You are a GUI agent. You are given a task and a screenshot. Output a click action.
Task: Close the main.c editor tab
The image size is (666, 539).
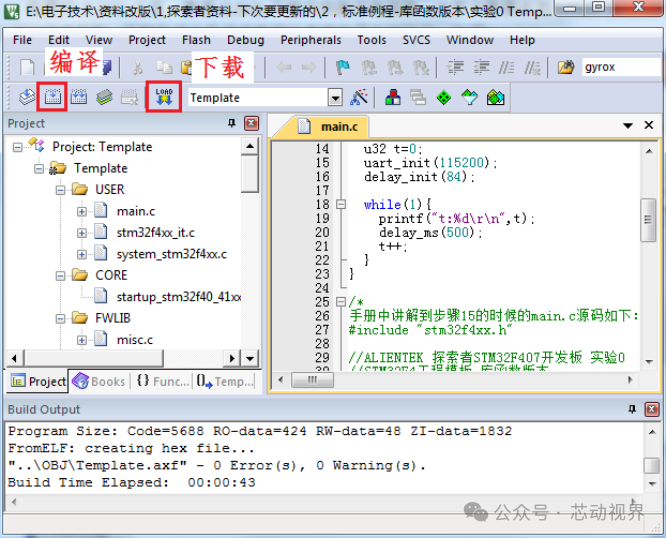coord(649,125)
